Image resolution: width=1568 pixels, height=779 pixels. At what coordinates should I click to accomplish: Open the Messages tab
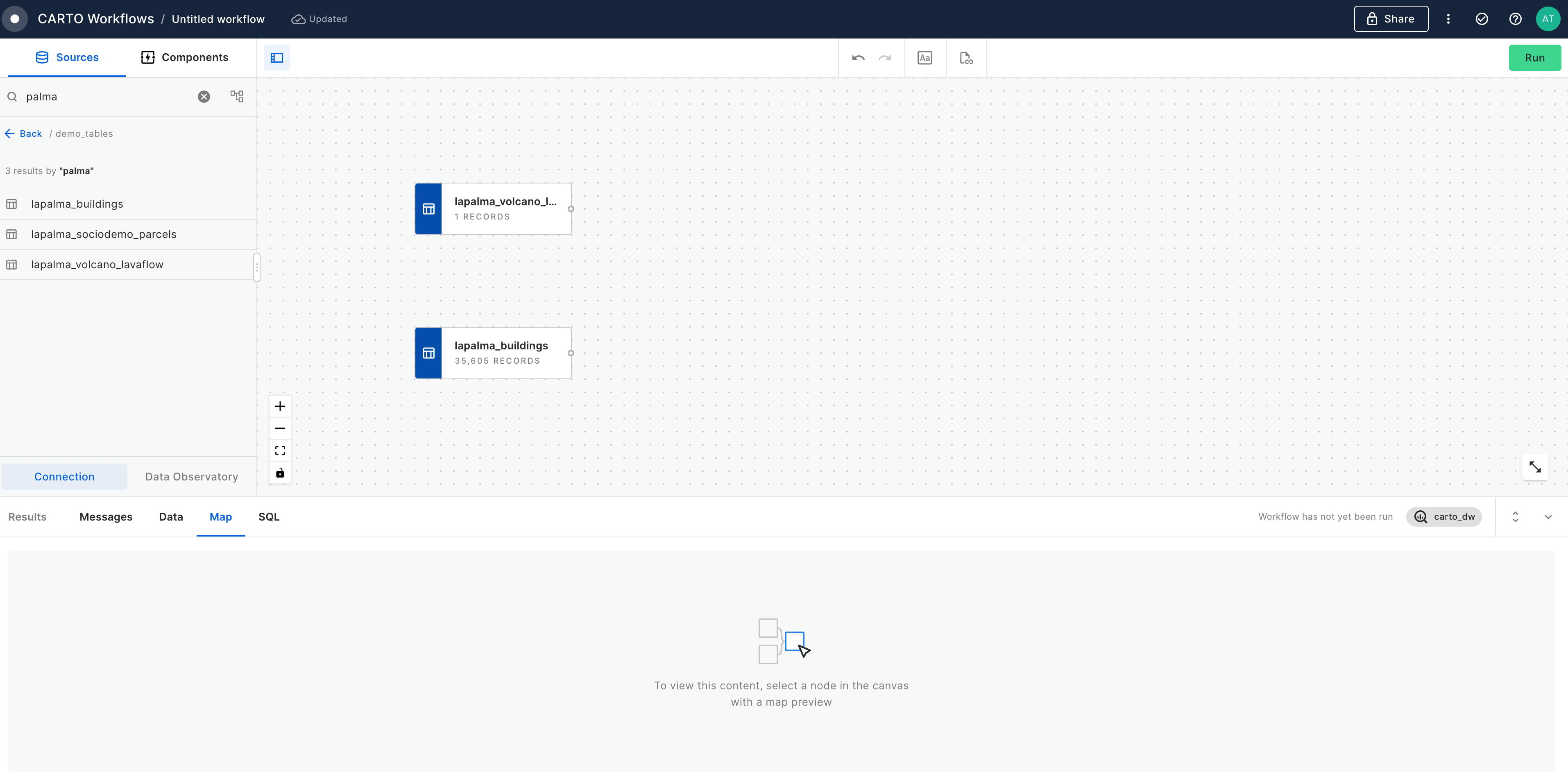click(106, 517)
